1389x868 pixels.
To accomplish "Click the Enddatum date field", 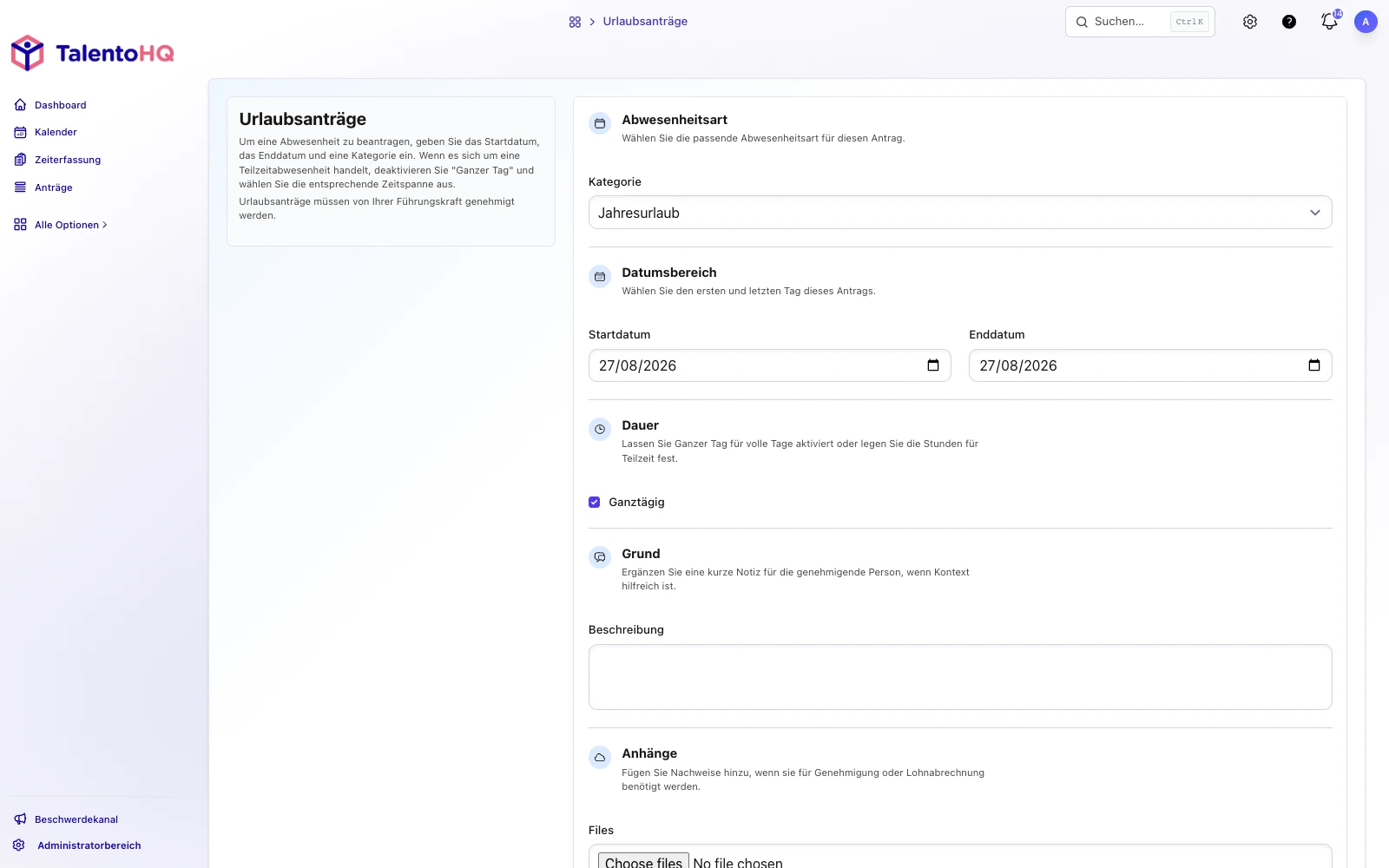I will click(x=1150, y=365).
